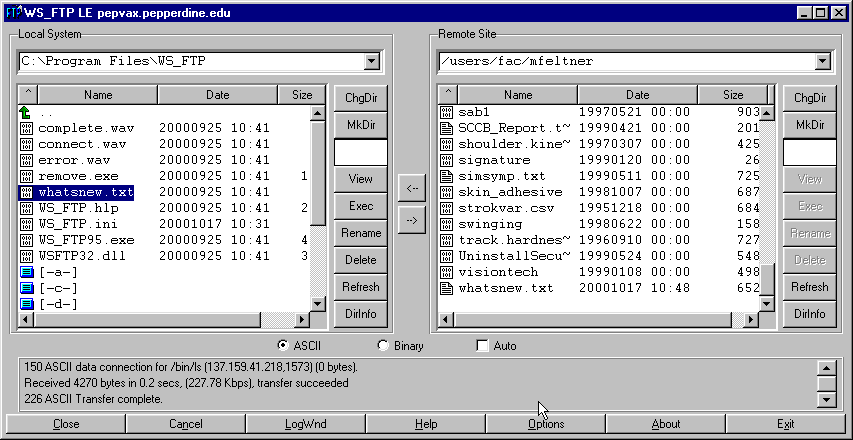Click the UninstallSecu~ file icon
This screenshot has width=853, height=440.
[446, 256]
